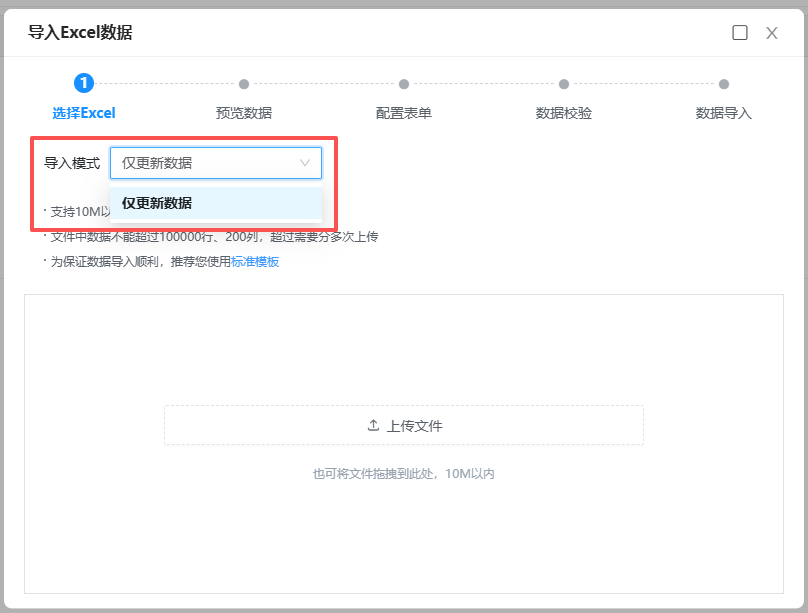Click the 导入模式 field label
The image size is (808, 613).
click(72, 163)
